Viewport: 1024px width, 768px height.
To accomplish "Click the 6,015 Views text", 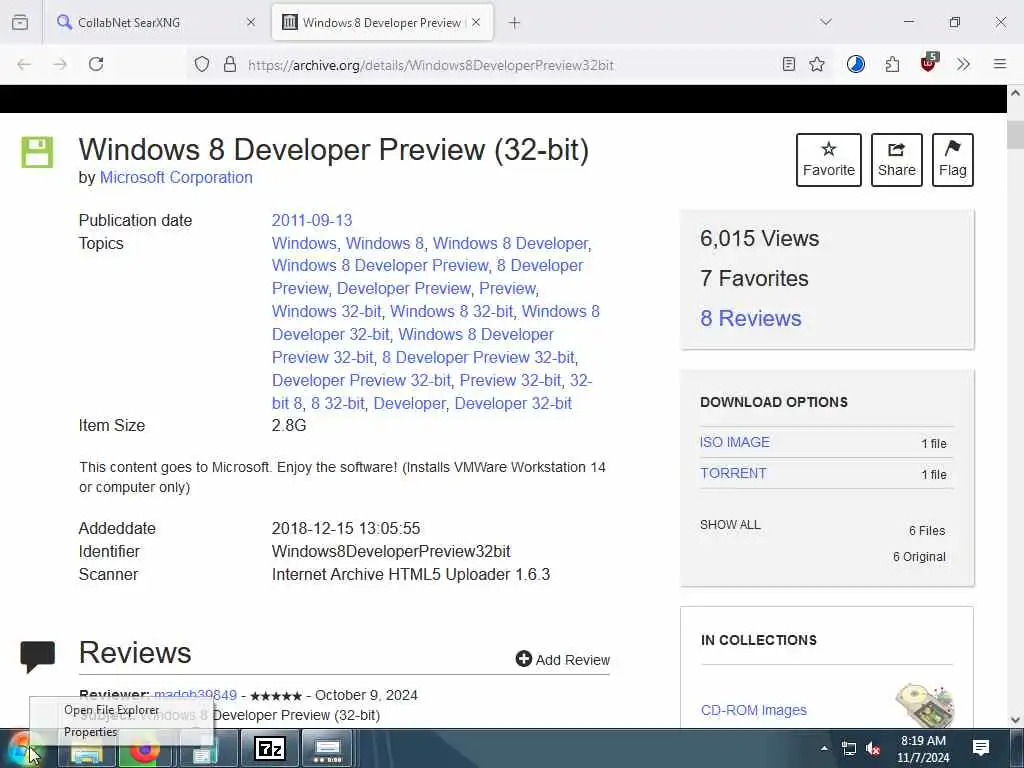I will [x=759, y=238].
